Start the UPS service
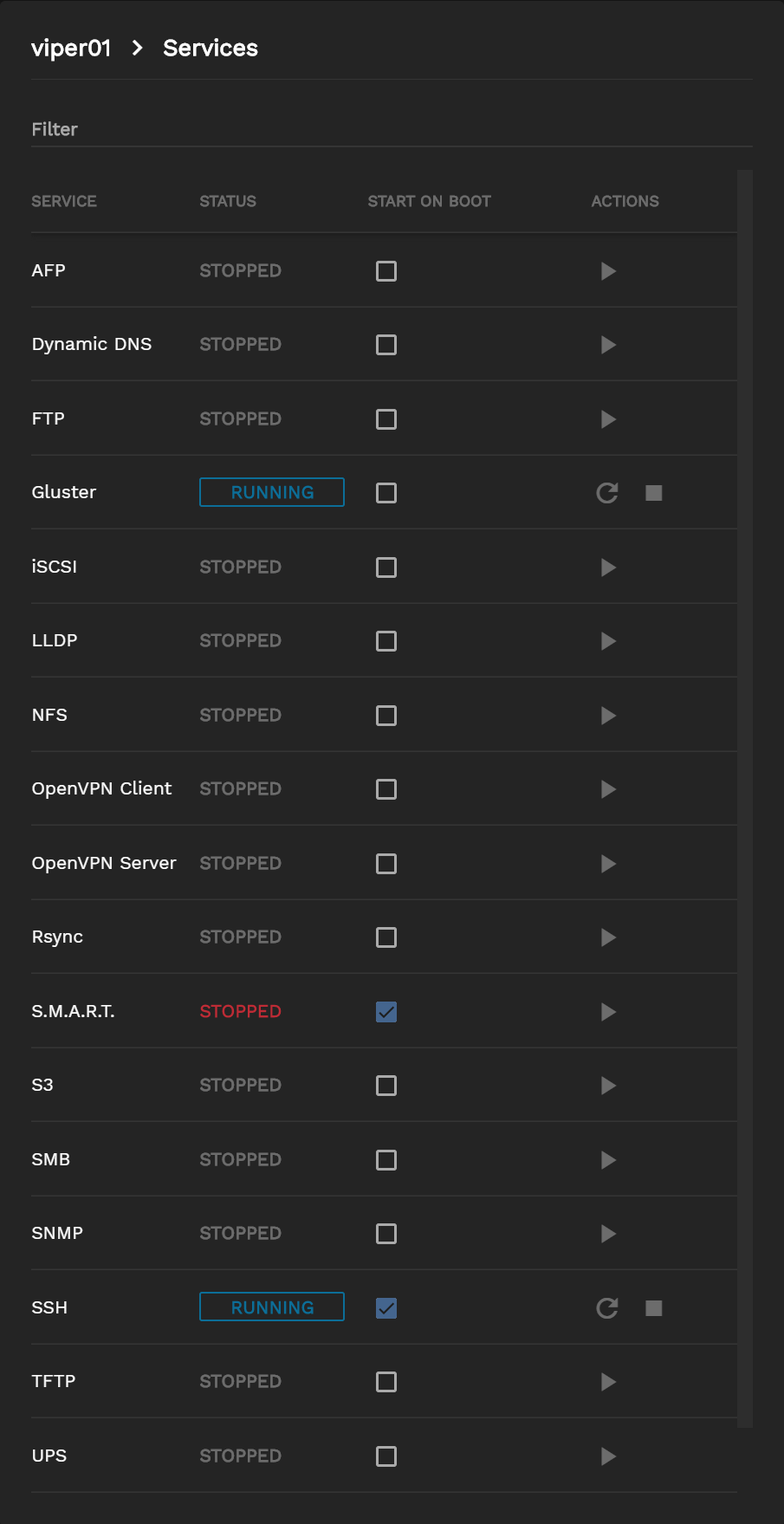This screenshot has height=1524, width=784. (x=608, y=1456)
